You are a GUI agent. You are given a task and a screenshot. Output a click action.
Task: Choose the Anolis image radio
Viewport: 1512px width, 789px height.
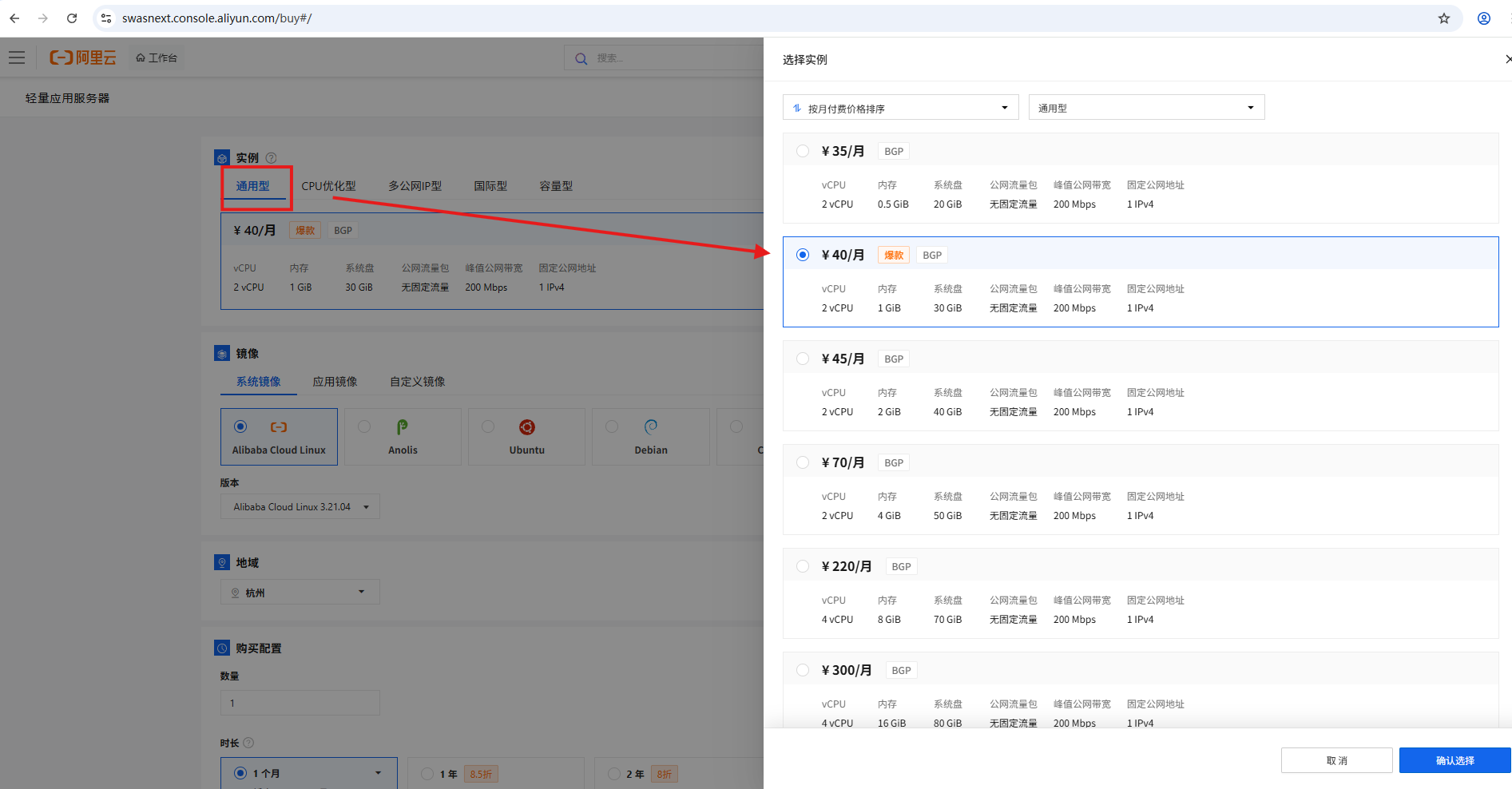pyautogui.click(x=364, y=426)
